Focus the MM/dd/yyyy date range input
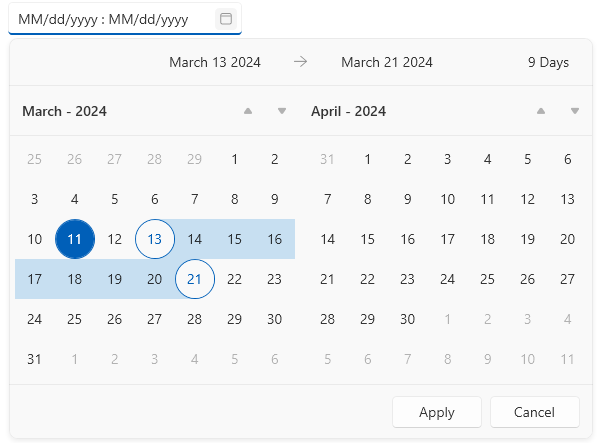Image resolution: width=604 pixels, height=448 pixels. pyautogui.click(x=105, y=19)
